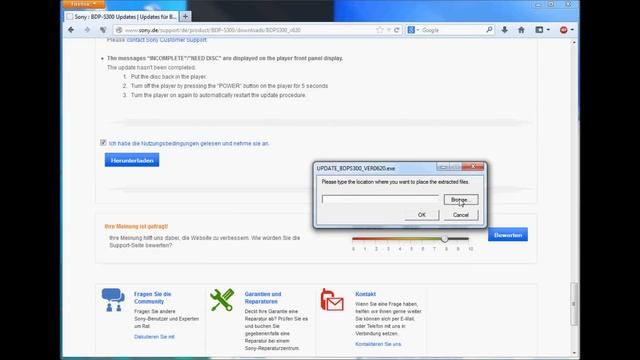Open the red Adblock icon menu

coord(567,30)
